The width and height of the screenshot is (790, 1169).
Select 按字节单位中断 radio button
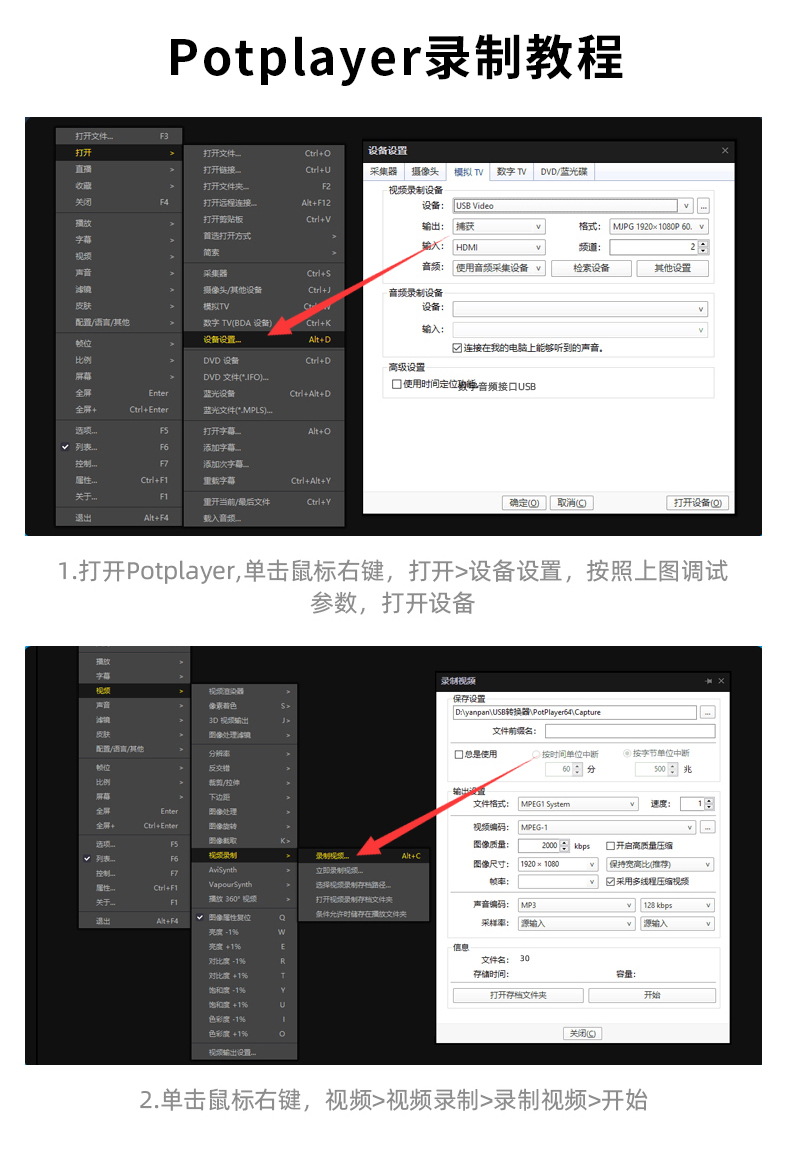627,753
